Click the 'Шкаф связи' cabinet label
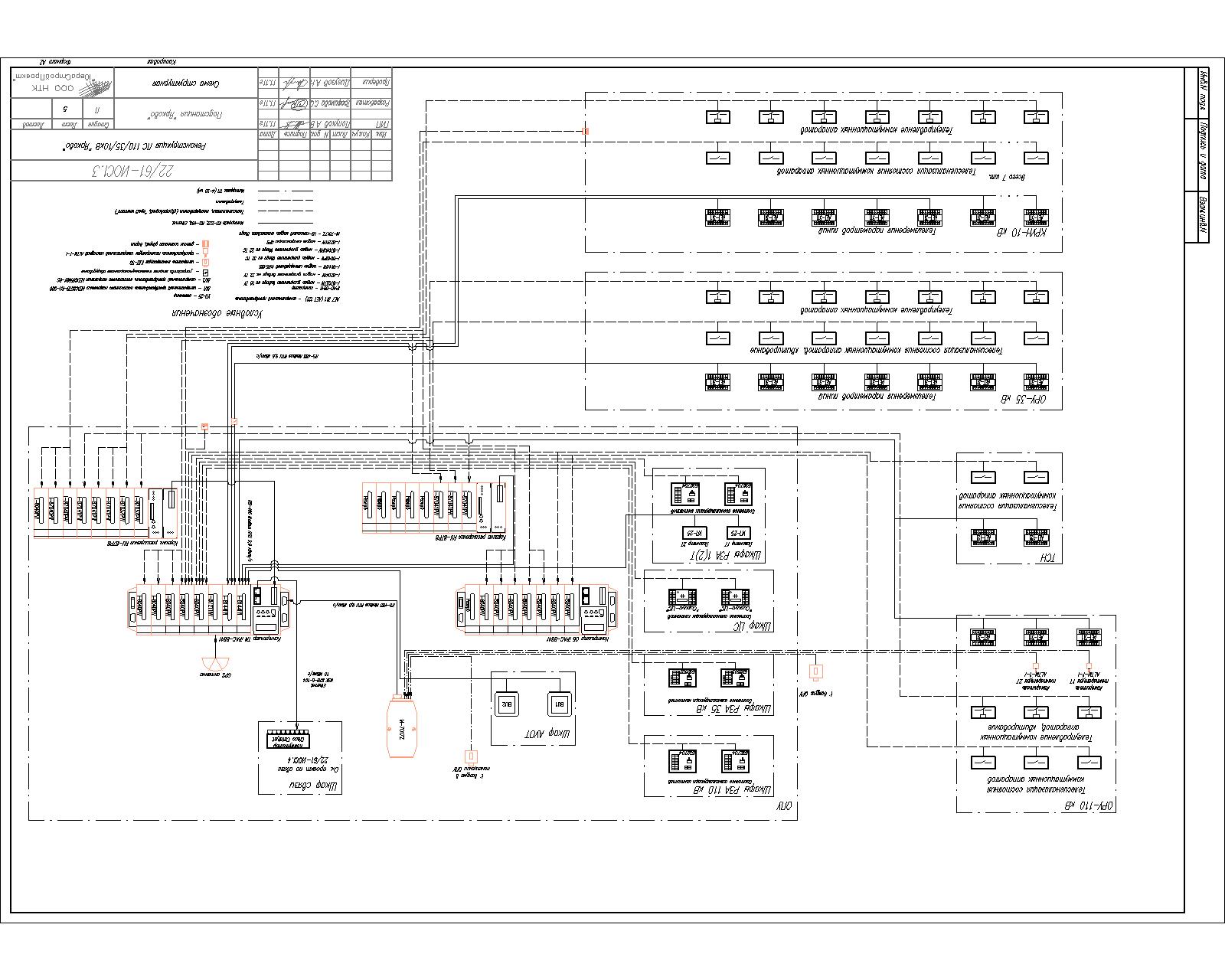 (312, 786)
